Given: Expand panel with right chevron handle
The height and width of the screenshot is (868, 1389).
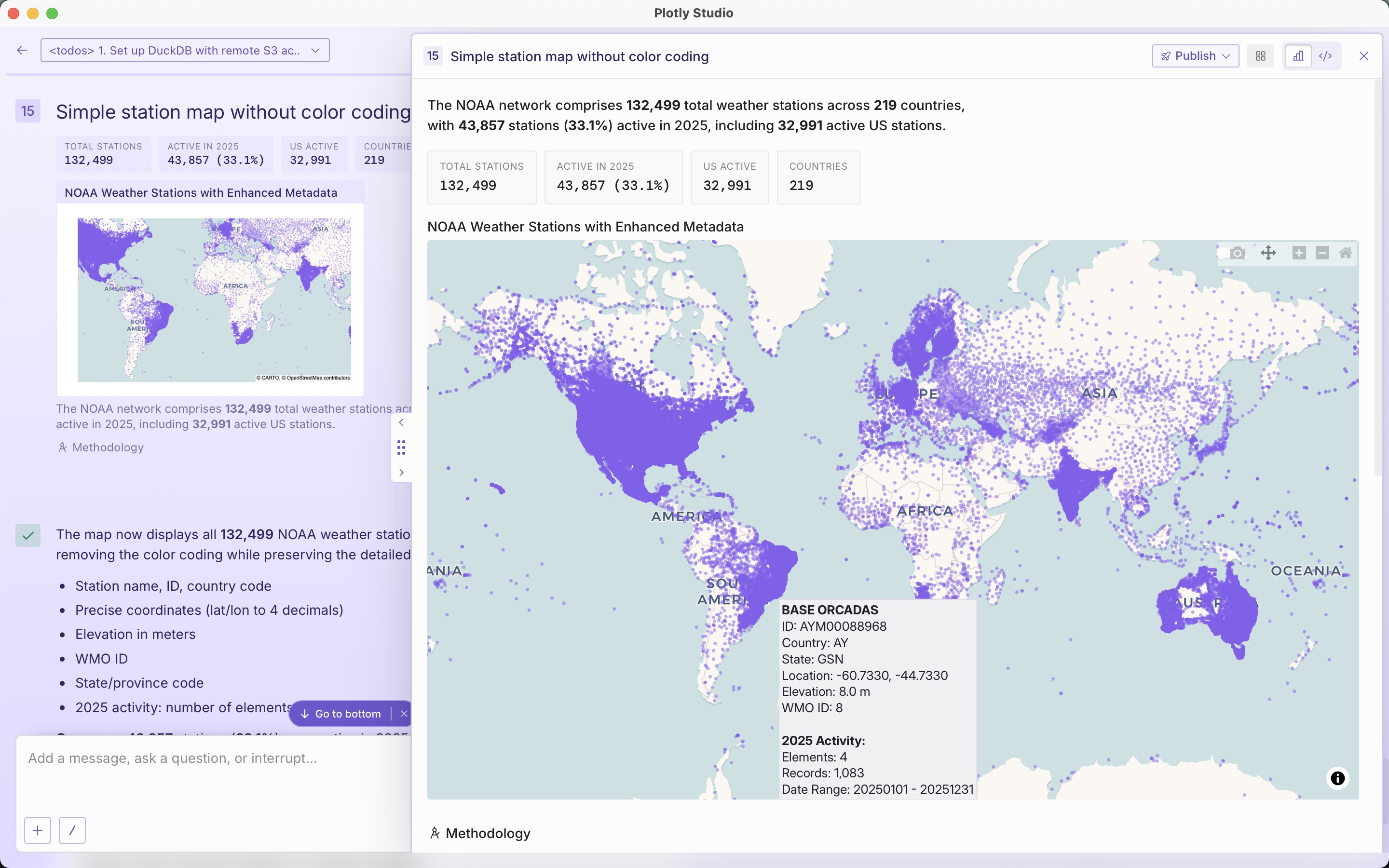Looking at the screenshot, I should (x=401, y=472).
